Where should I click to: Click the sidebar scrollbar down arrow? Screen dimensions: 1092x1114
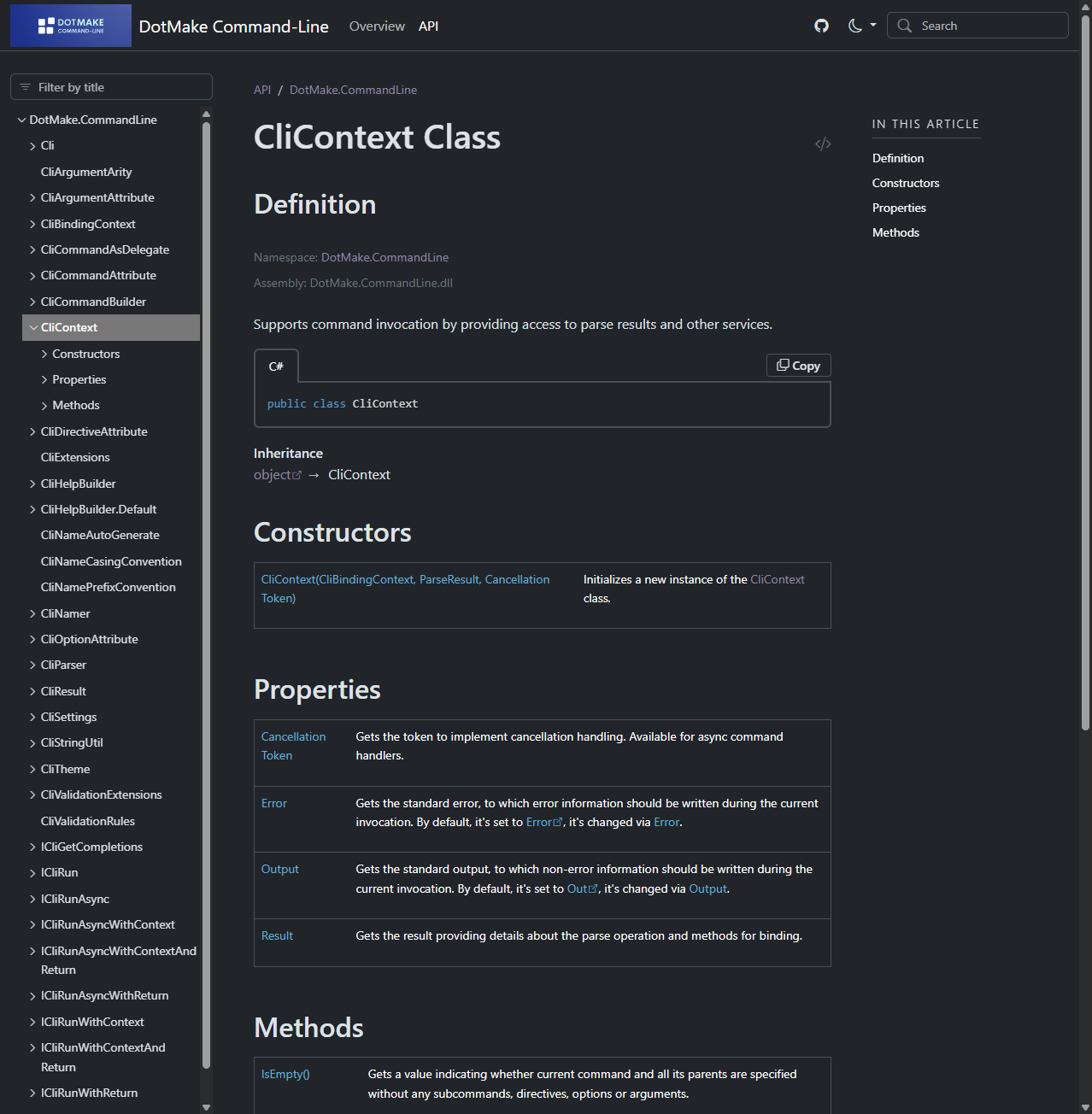coord(206,1107)
